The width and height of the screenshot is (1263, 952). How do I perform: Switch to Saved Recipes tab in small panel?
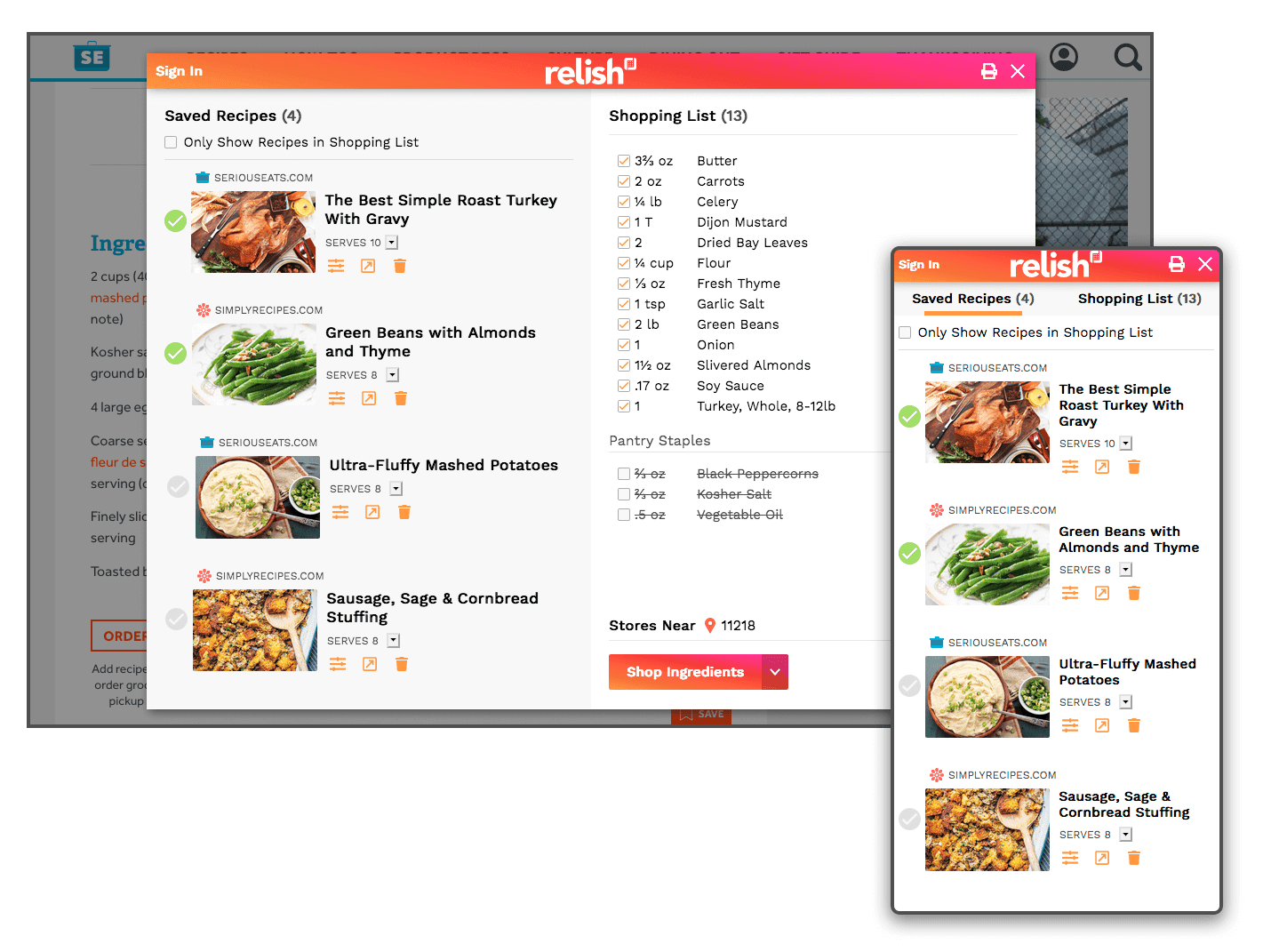[973, 299]
